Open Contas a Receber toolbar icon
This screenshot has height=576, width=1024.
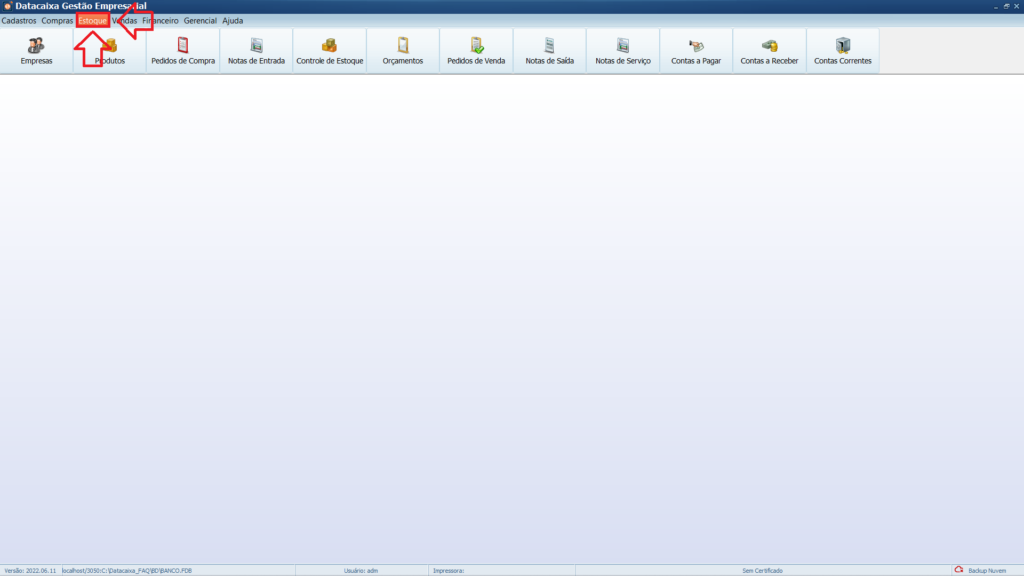[x=769, y=50]
